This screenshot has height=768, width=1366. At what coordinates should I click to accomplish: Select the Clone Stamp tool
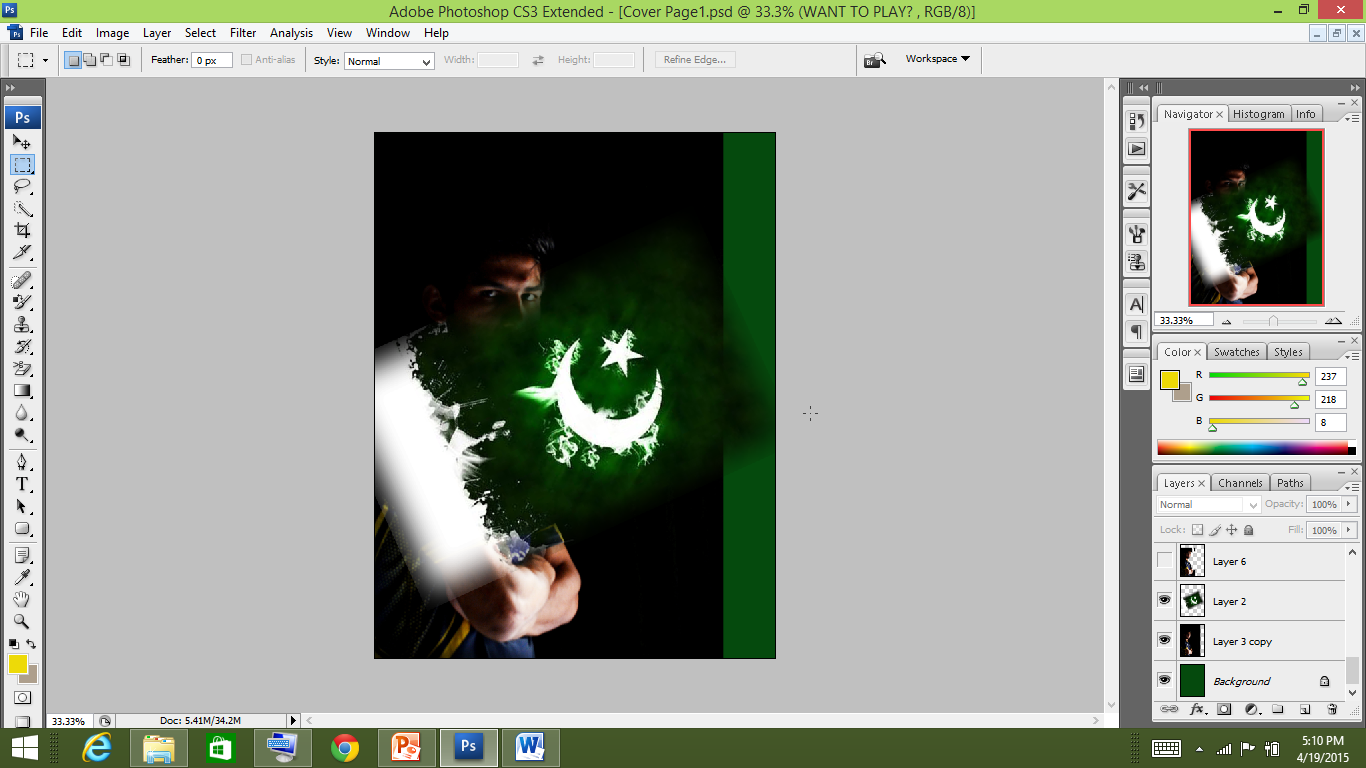[22, 324]
